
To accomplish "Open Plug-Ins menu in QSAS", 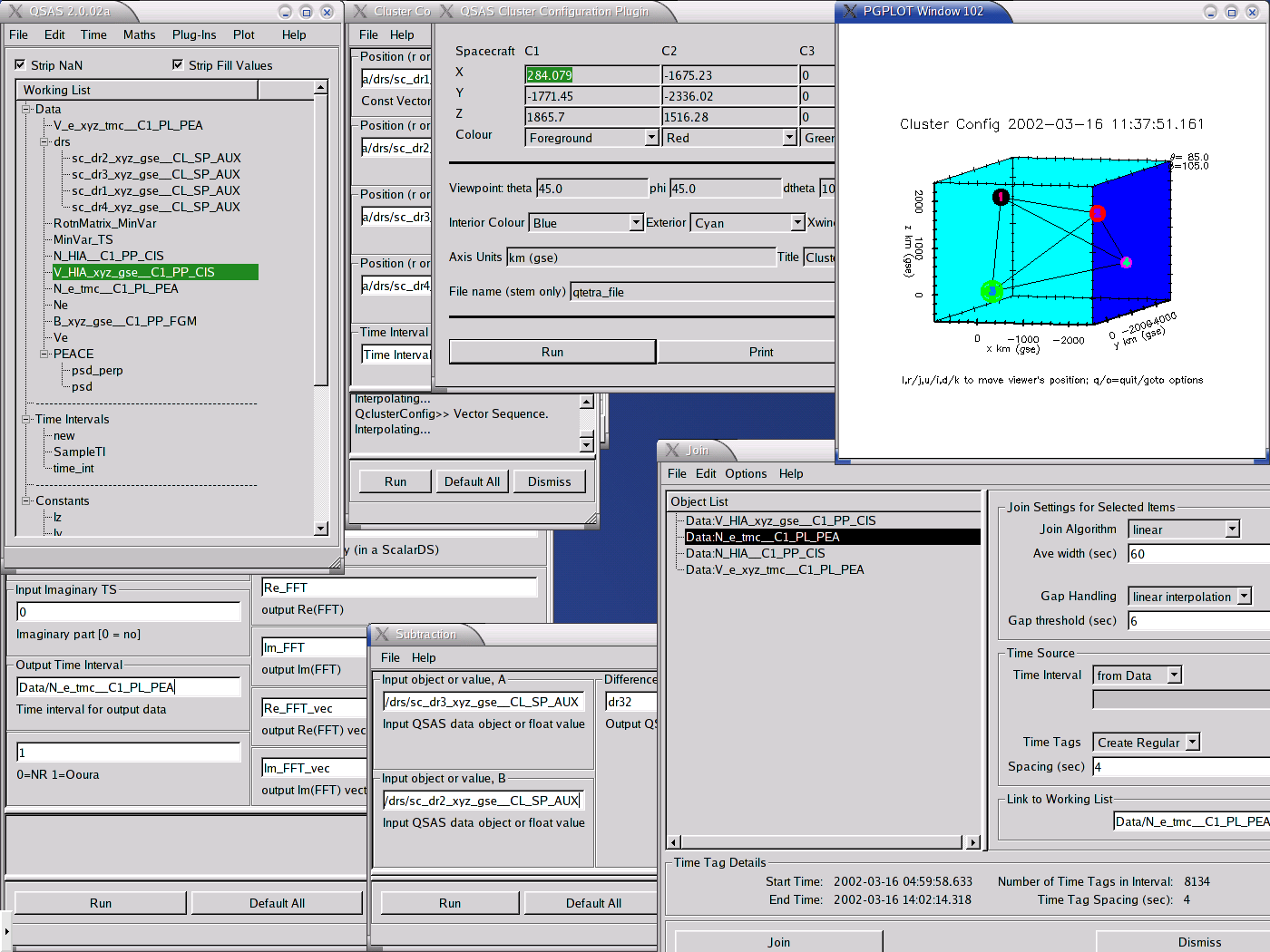I will tap(194, 34).
